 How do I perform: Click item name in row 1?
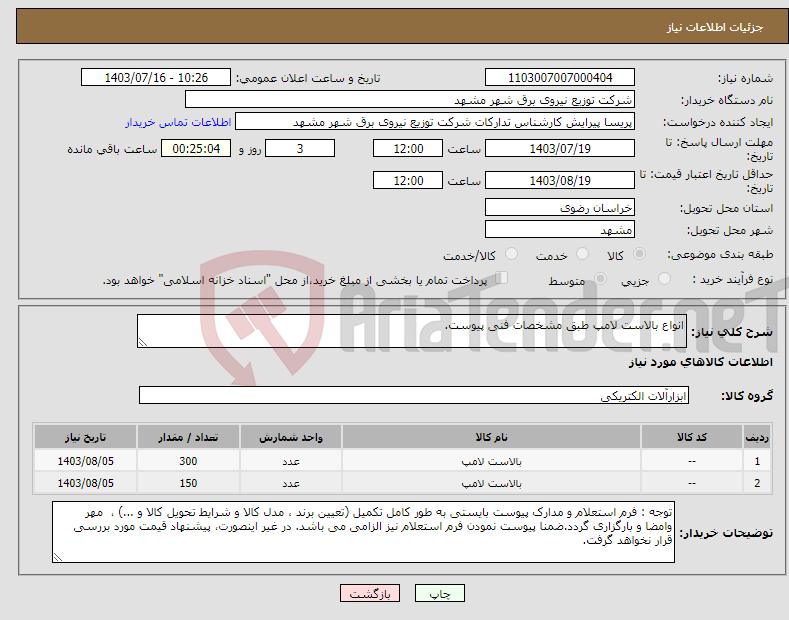pyautogui.click(x=491, y=461)
